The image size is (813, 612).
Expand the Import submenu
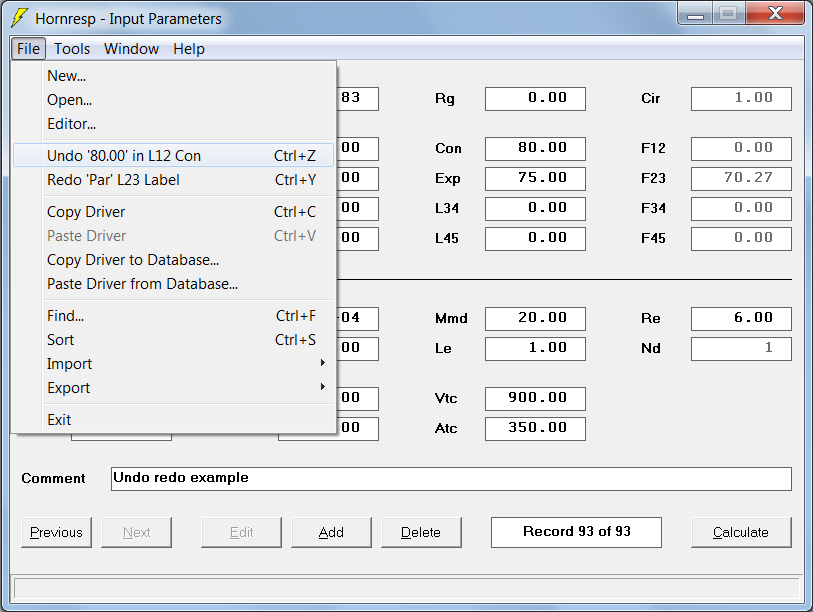coord(174,364)
